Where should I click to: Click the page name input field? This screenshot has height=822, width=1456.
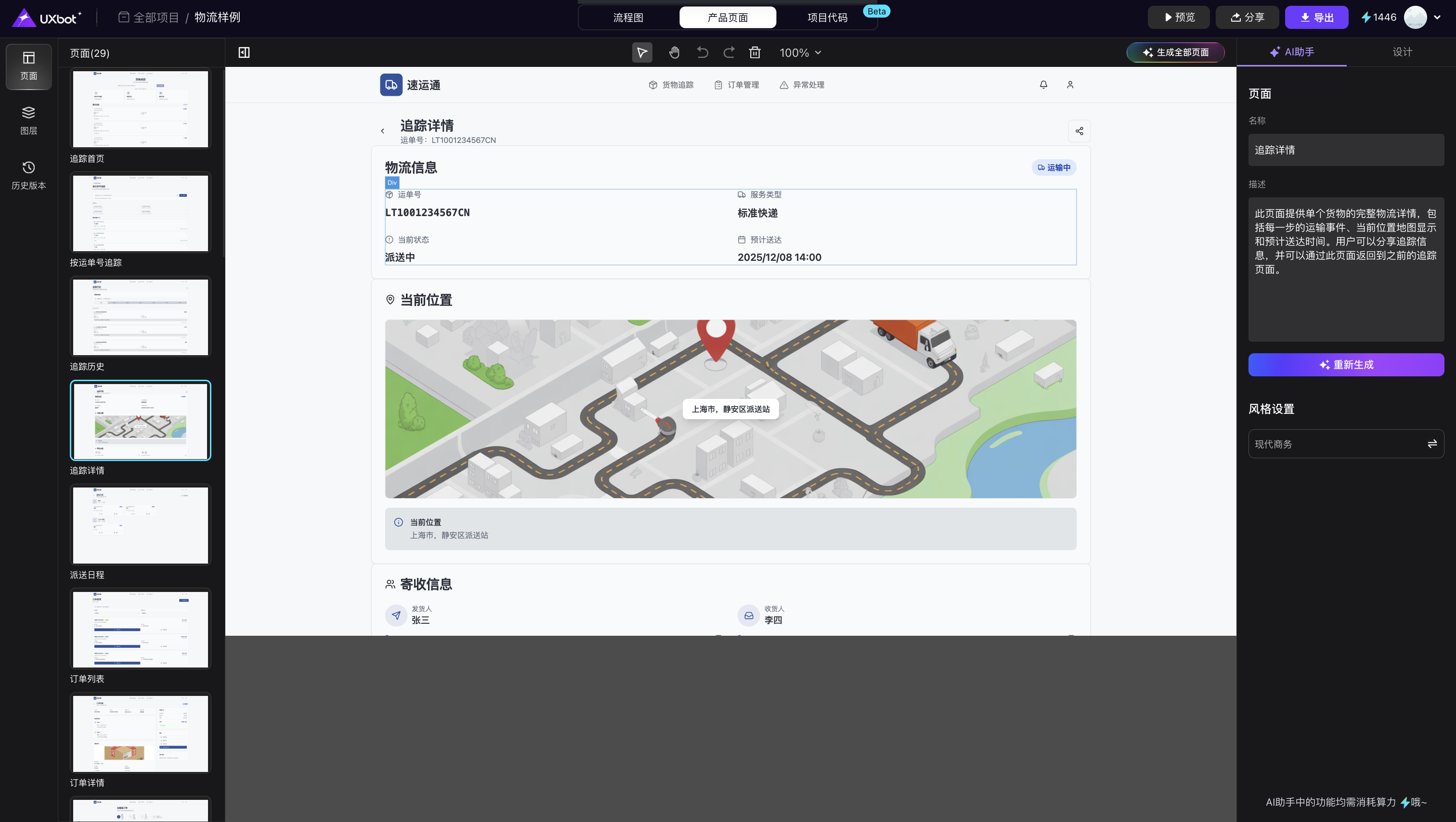(1345, 150)
